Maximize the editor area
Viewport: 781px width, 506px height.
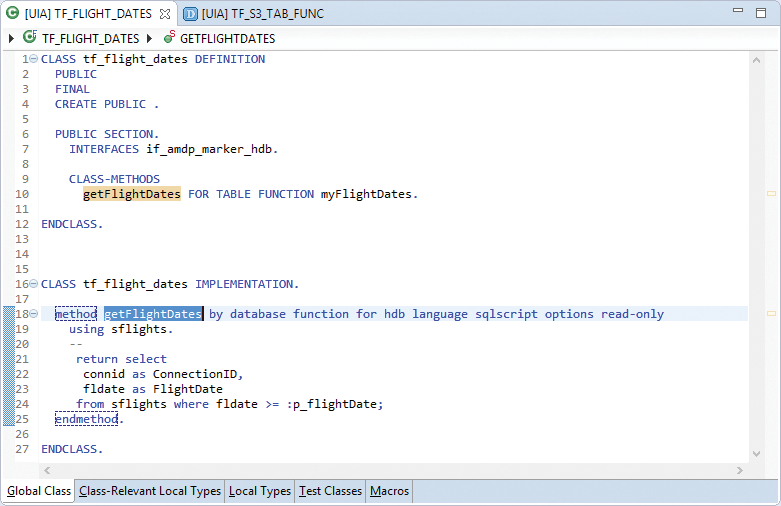tap(761, 13)
